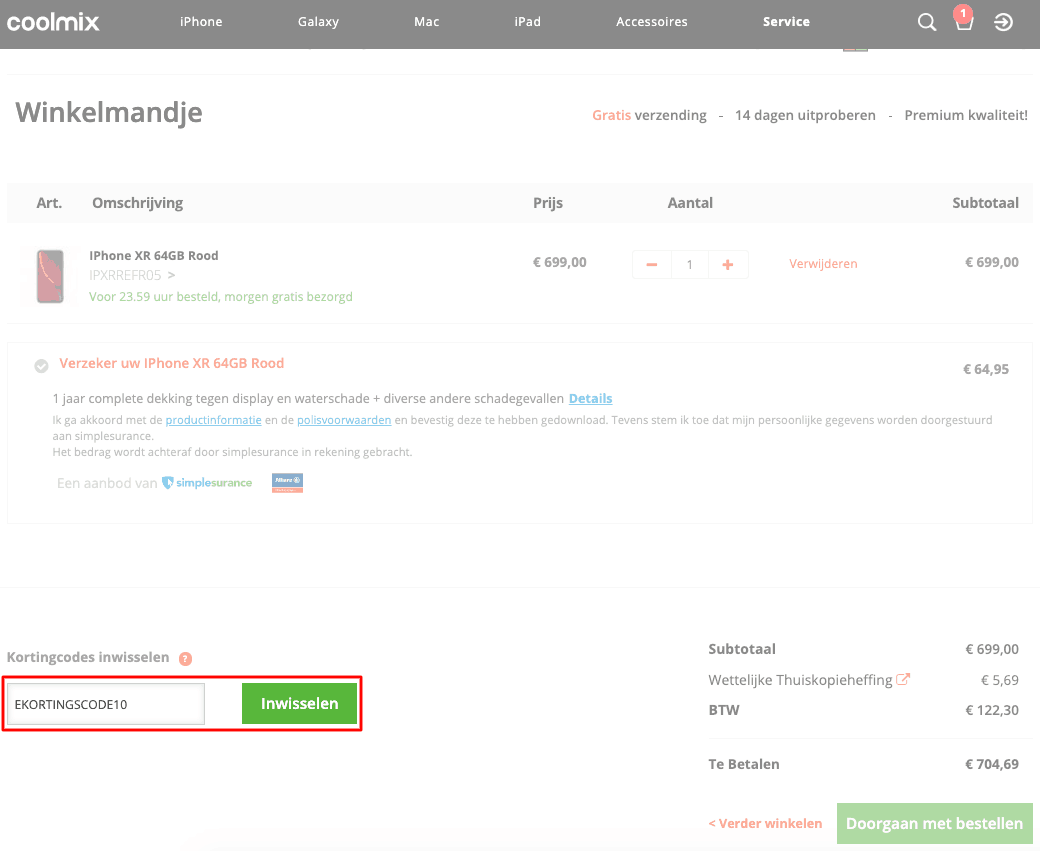The image size is (1040, 851).
Task: Open the Accessoires menu
Action: click(x=651, y=22)
